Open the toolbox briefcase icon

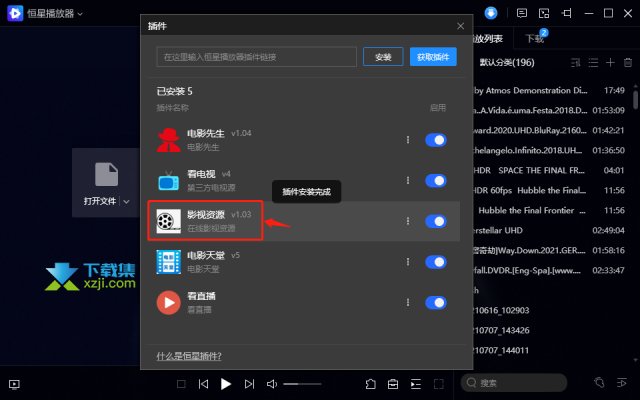coord(393,384)
